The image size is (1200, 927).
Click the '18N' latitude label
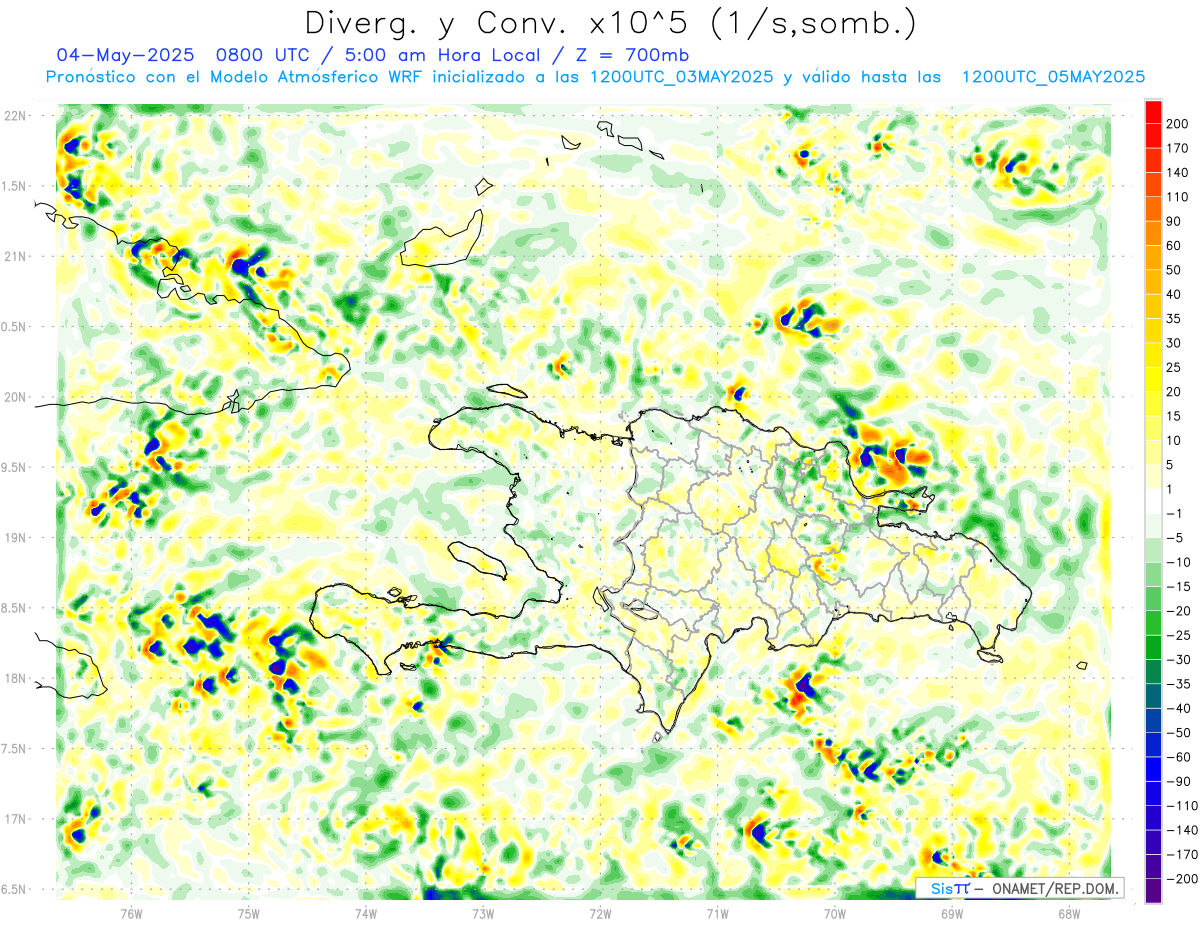click(x=15, y=678)
